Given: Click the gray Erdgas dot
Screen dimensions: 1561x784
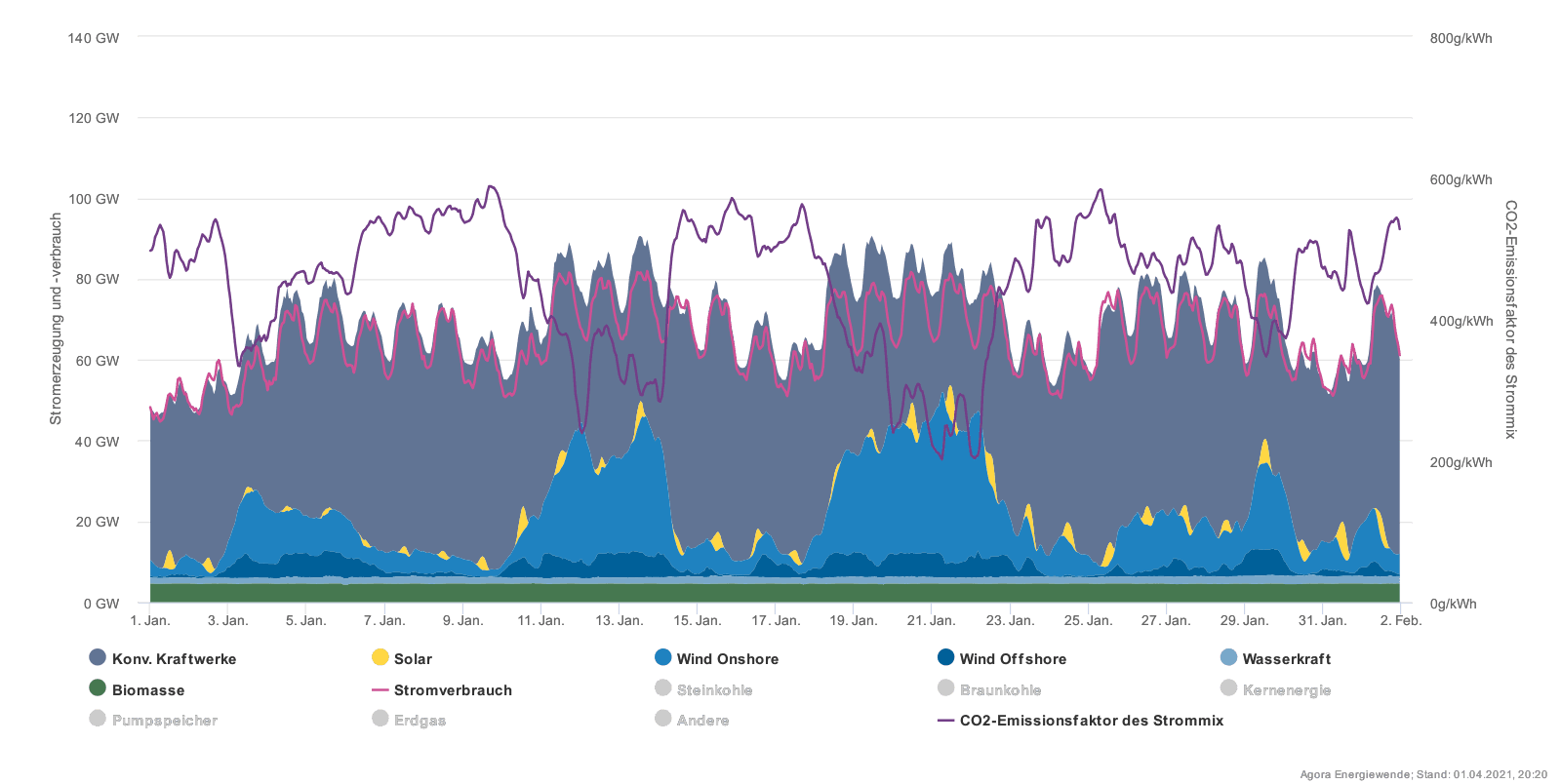Looking at the screenshot, I should pos(380,719).
